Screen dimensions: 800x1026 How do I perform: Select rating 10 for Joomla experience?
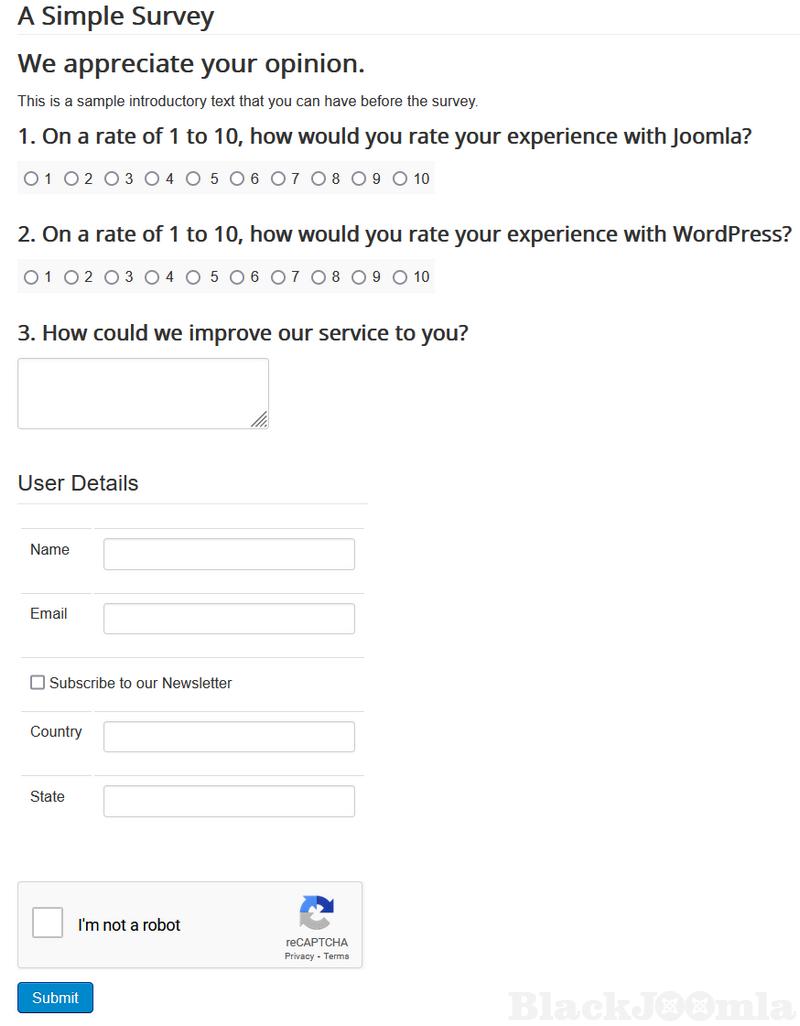[x=400, y=179]
